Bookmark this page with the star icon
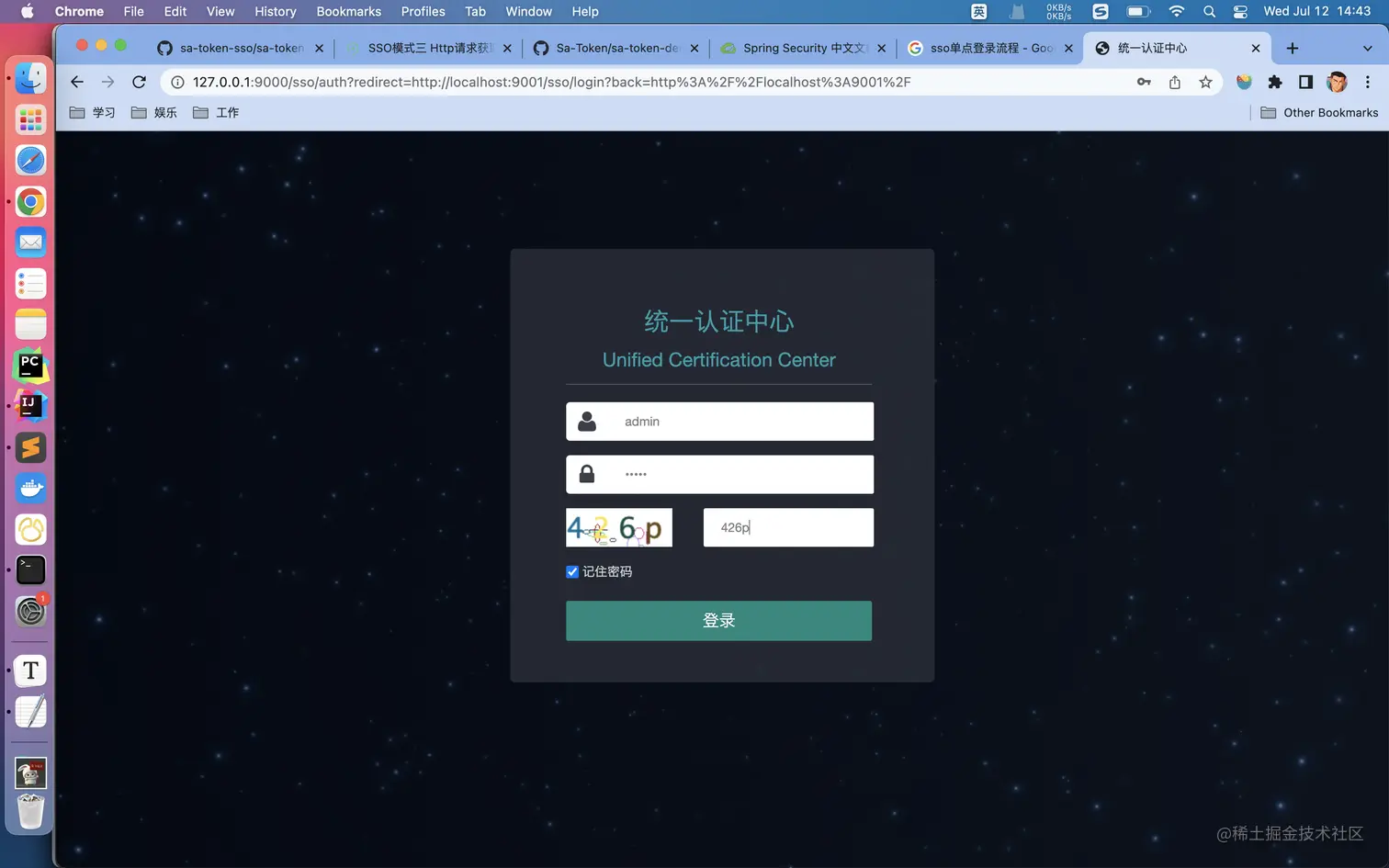Viewport: 1389px width, 868px height. [x=1205, y=82]
